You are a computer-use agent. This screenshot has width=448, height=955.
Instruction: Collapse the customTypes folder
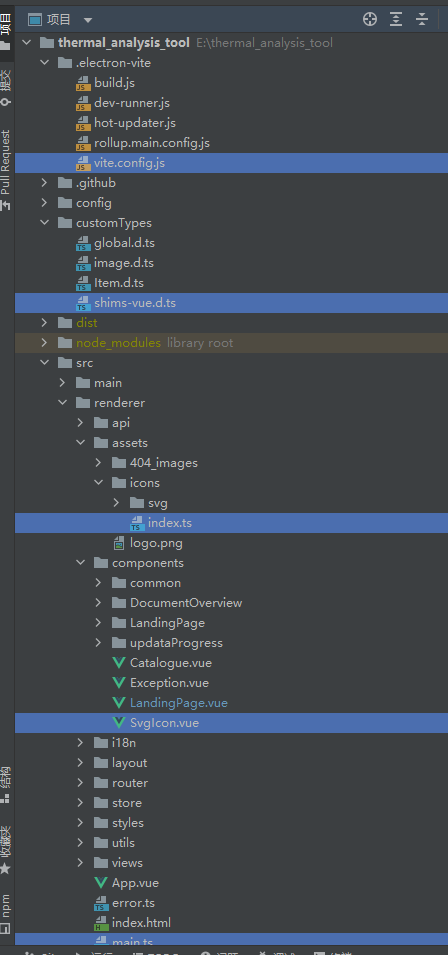44,223
